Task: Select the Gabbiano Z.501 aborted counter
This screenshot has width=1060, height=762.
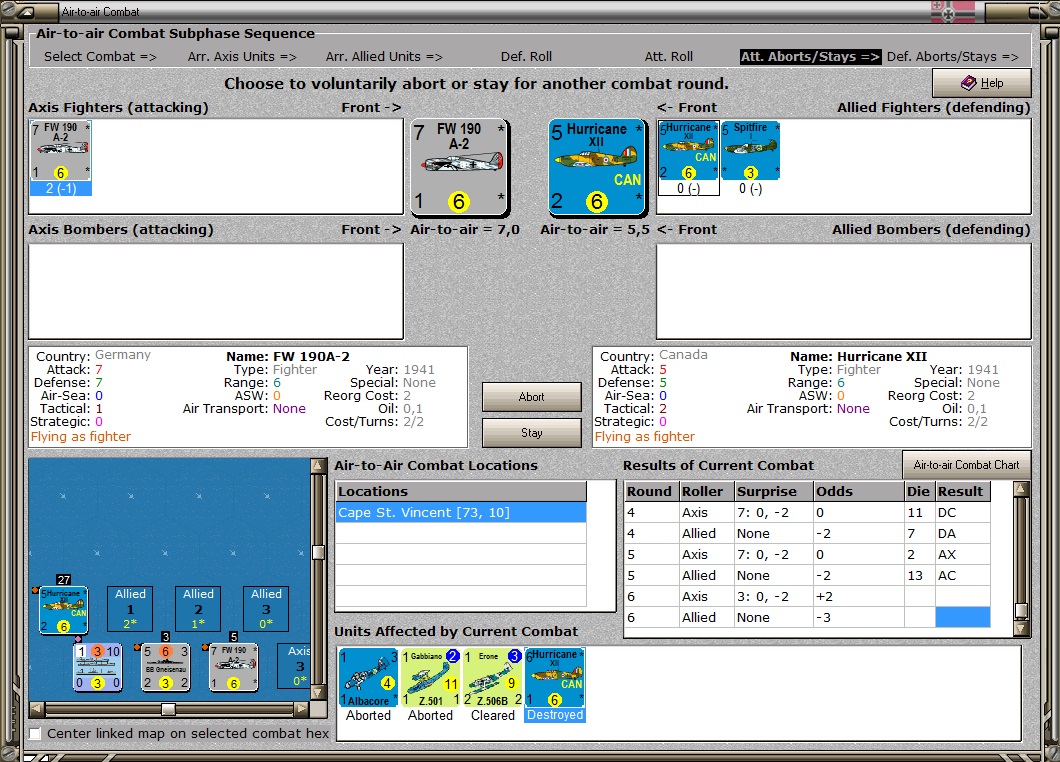Action: click(x=431, y=677)
